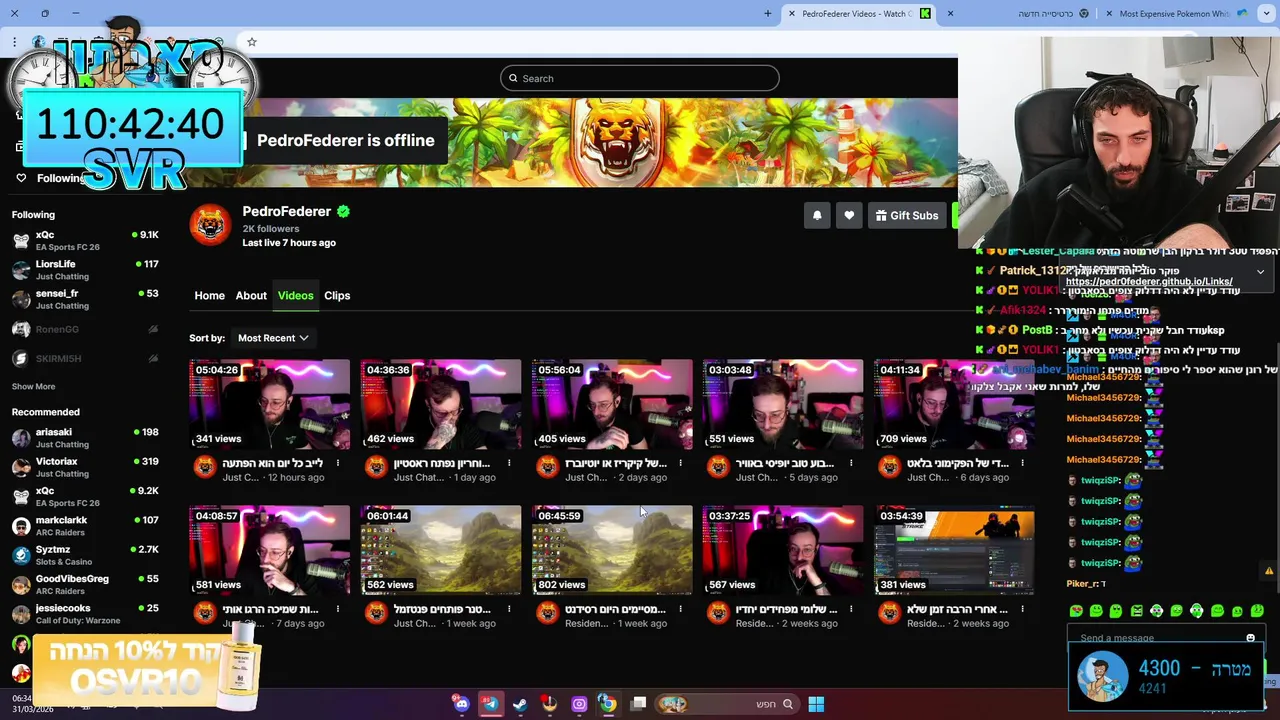Select the Videos tab
The height and width of the screenshot is (720, 1280).
(295, 295)
